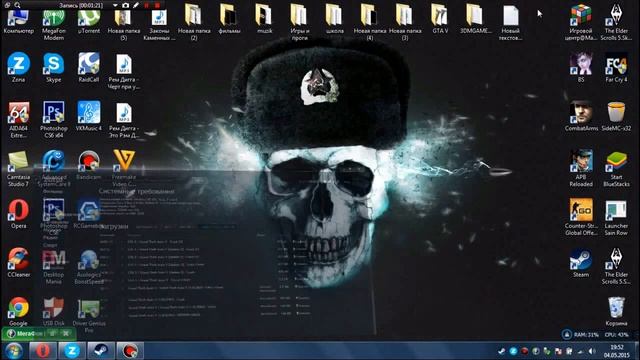
Task: Click the Steam icon in the system tray
Action: pyautogui.click(x=502, y=351)
